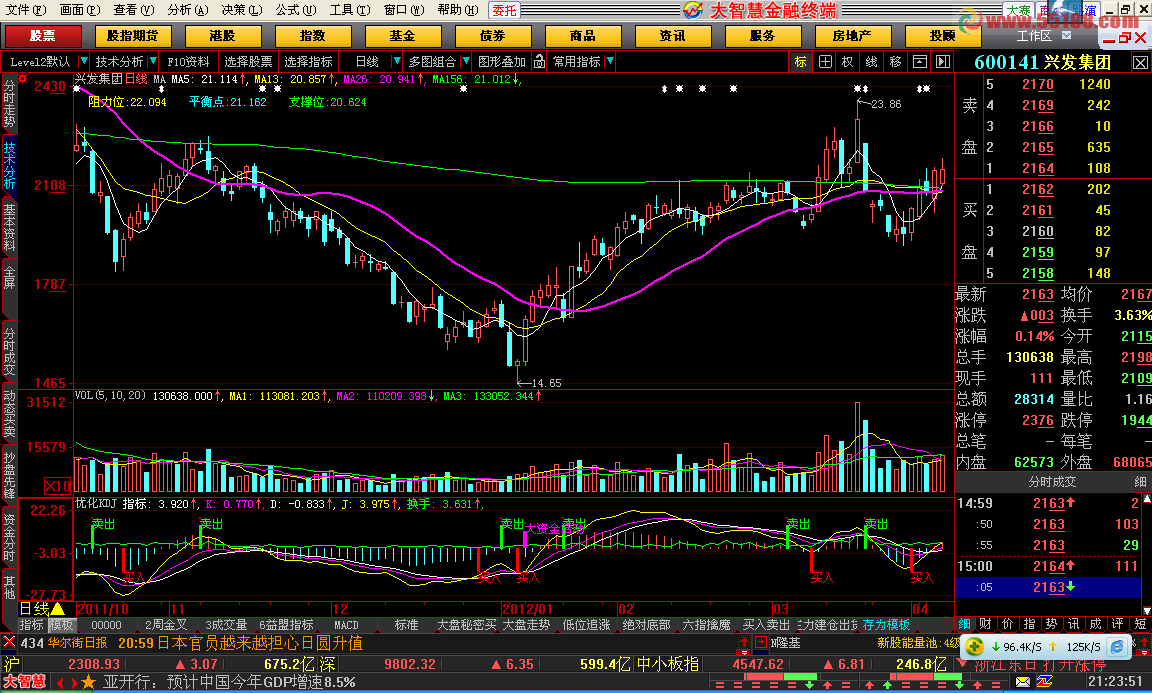Select the 讯 news tab in right panel

pos(1073,624)
